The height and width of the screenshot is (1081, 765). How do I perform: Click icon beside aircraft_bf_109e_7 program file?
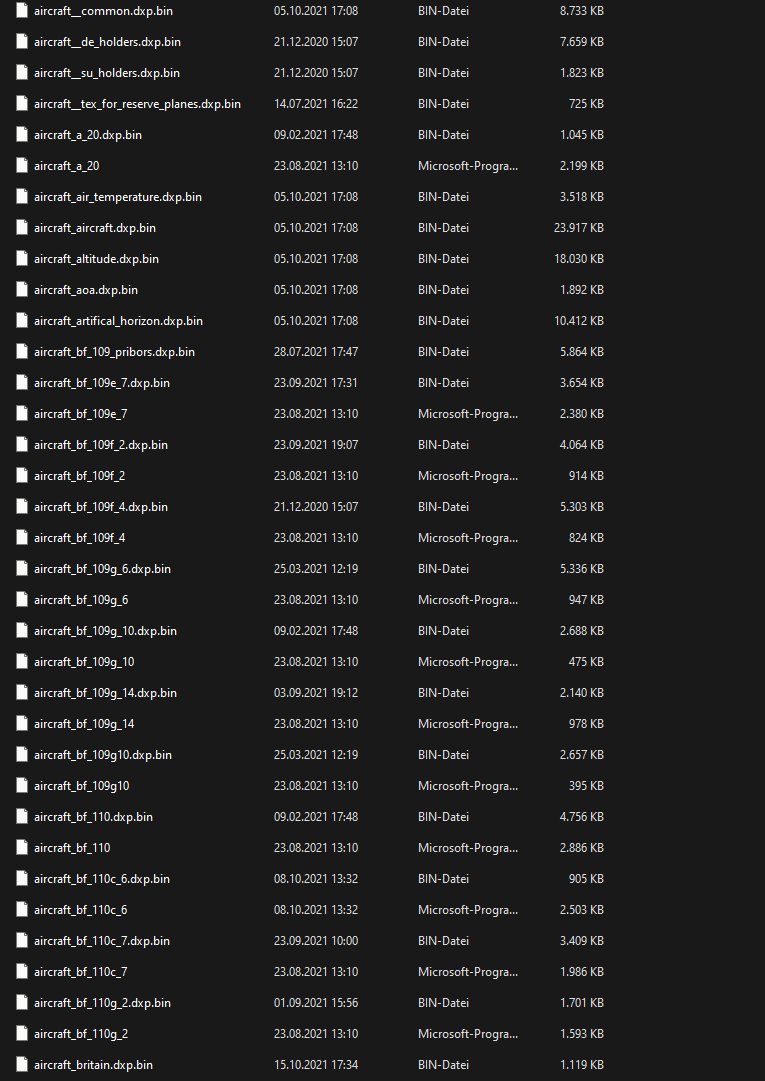coord(22,414)
